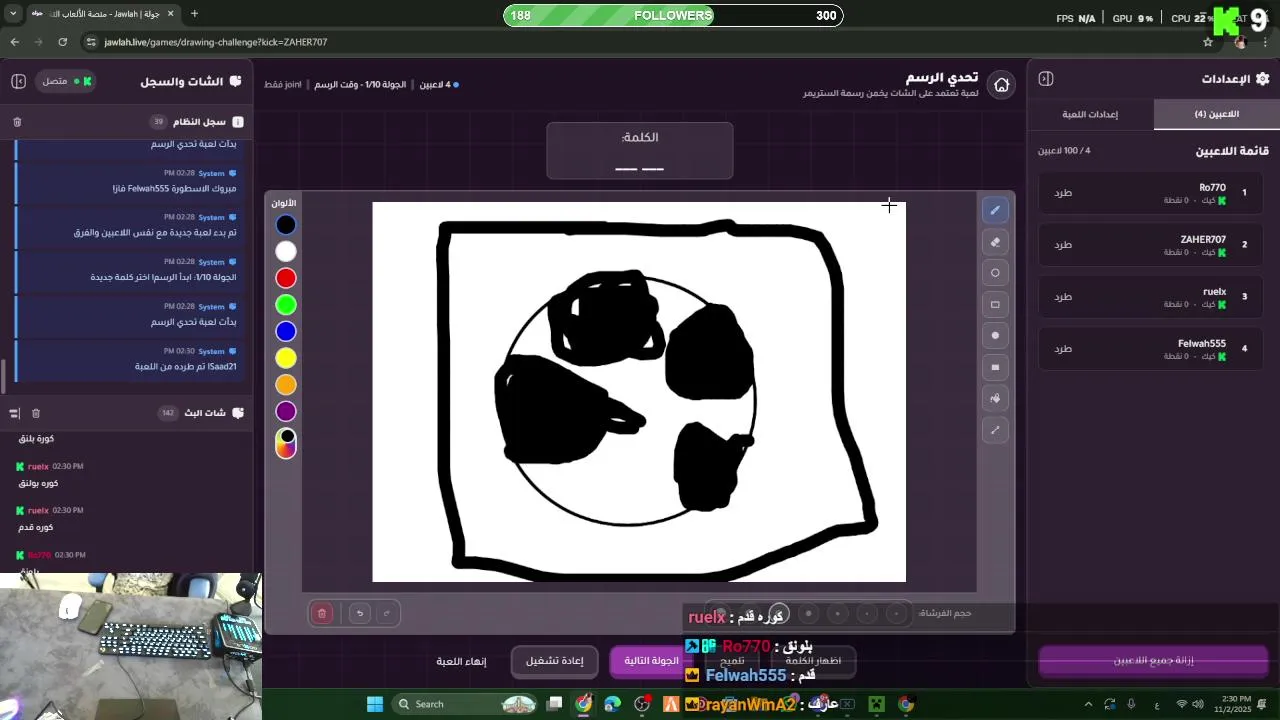Pick the black color swatch
The height and width of the screenshot is (720, 1280).
(x=286, y=225)
